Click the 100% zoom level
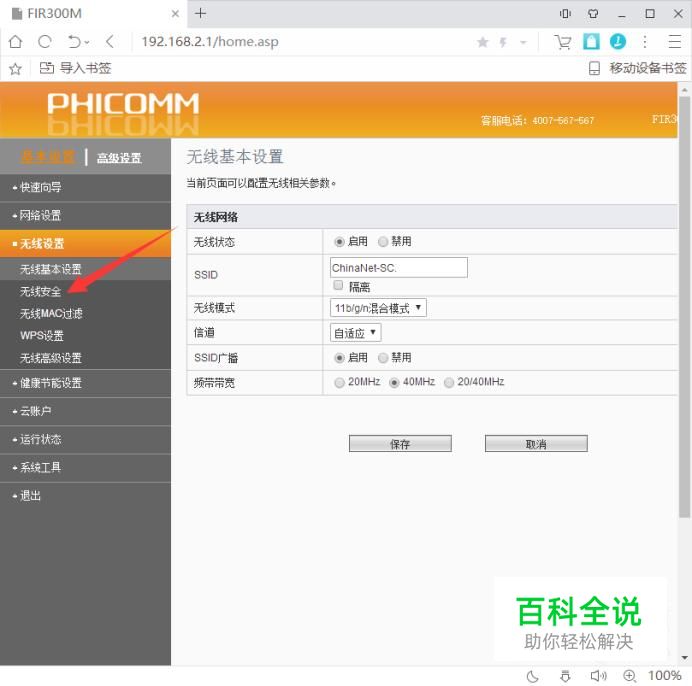 pyautogui.click(x=664, y=675)
